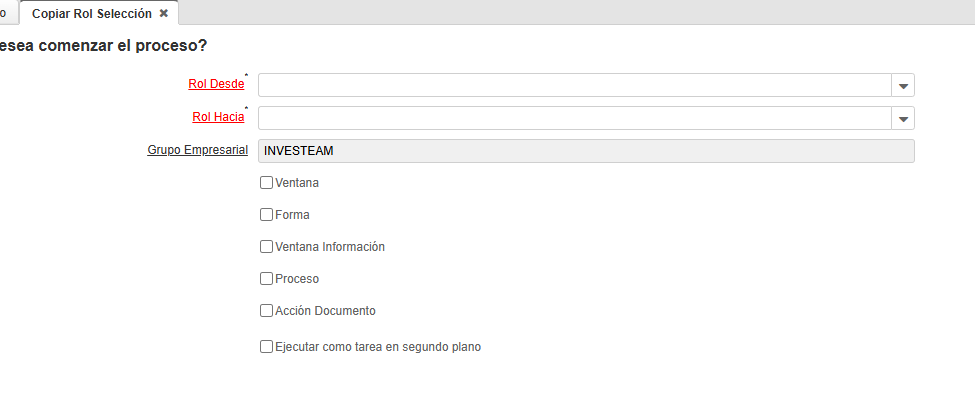The height and width of the screenshot is (400, 975).
Task: Click the Grupo Empresarial INVESTEAM field
Action: tap(586, 151)
